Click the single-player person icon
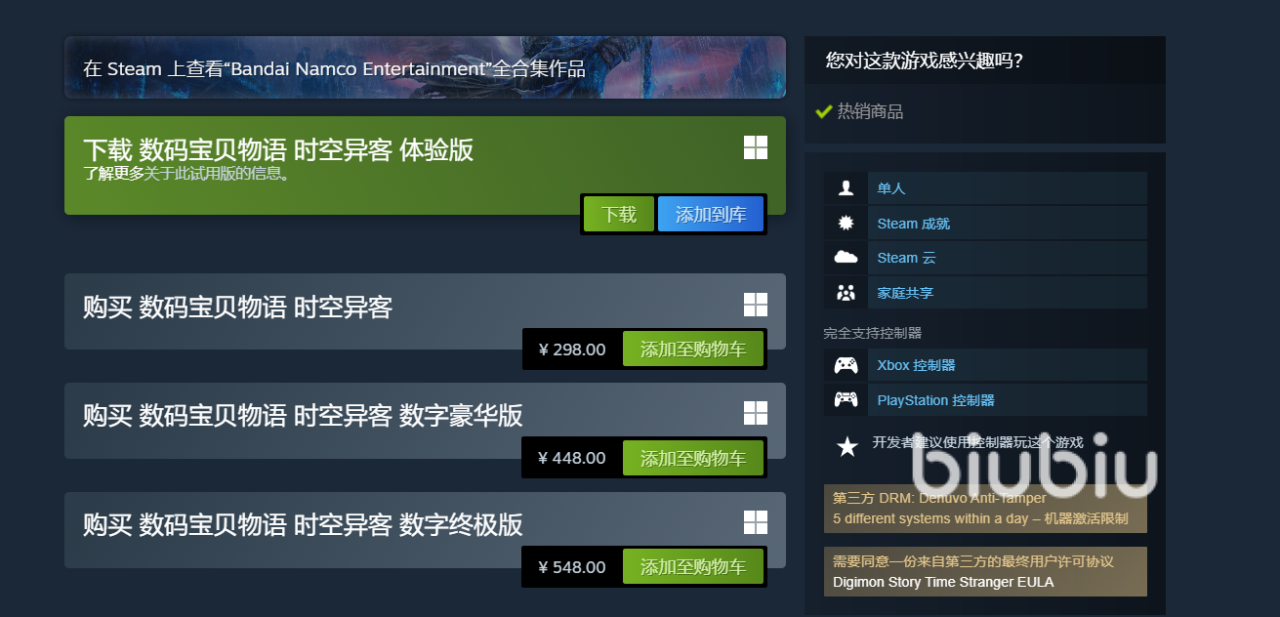 (x=846, y=188)
